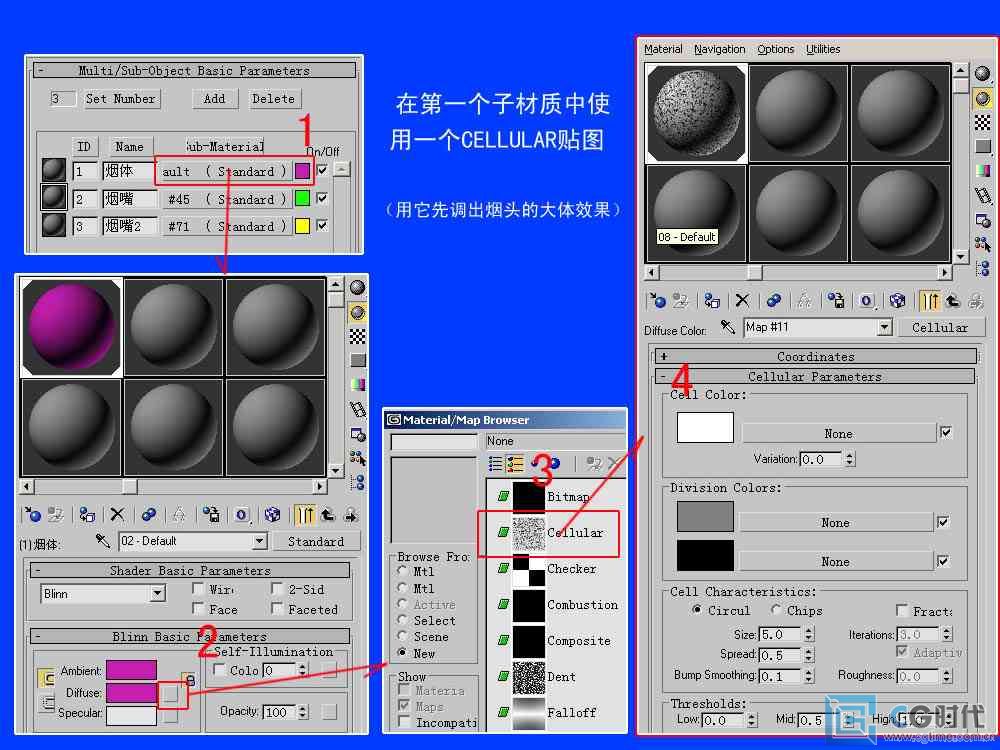Click Go to Parent in 02 - Default editor
This screenshot has height=750, width=1000.
coord(328,515)
